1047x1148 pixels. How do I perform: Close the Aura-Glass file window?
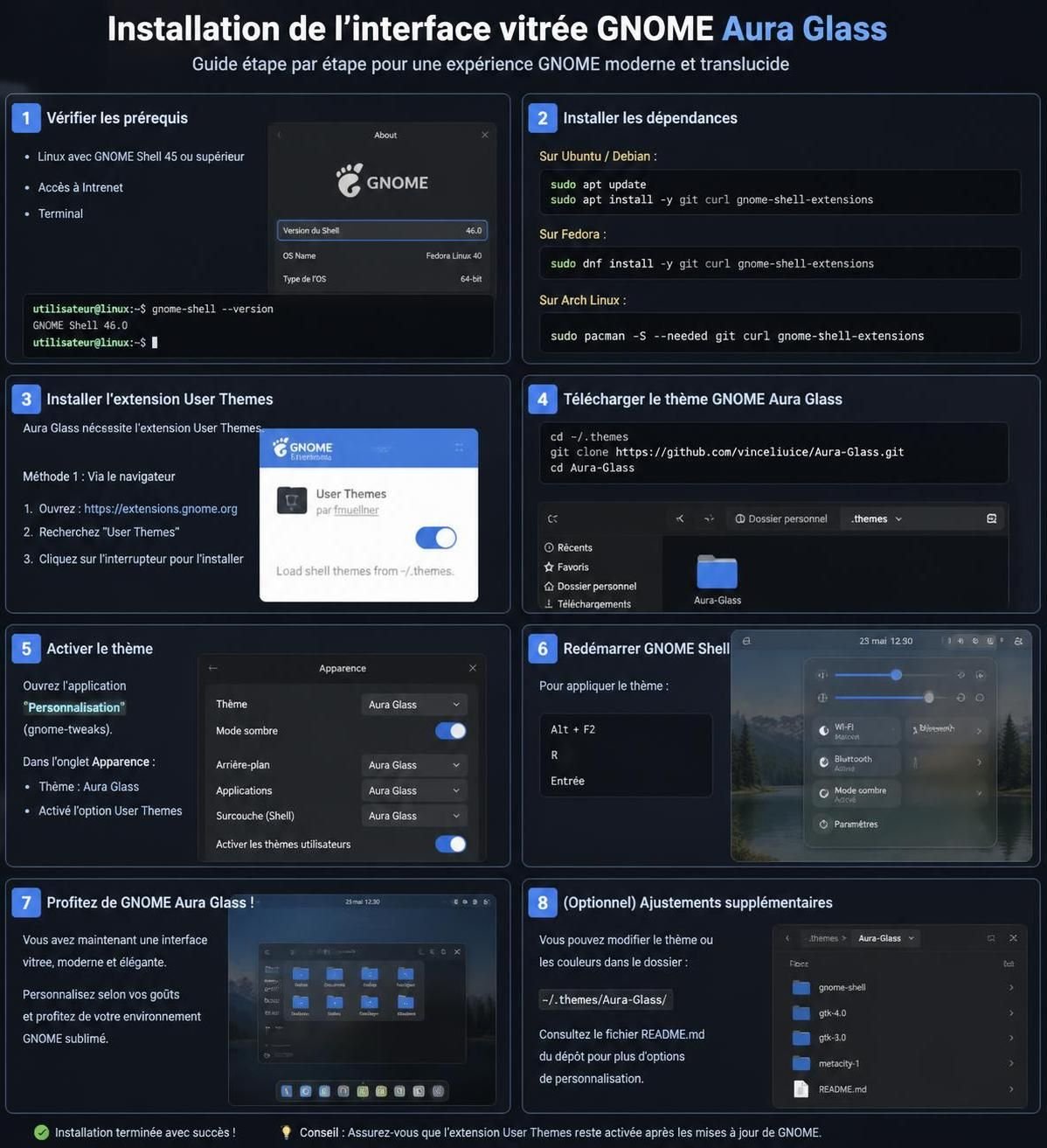(1013, 938)
